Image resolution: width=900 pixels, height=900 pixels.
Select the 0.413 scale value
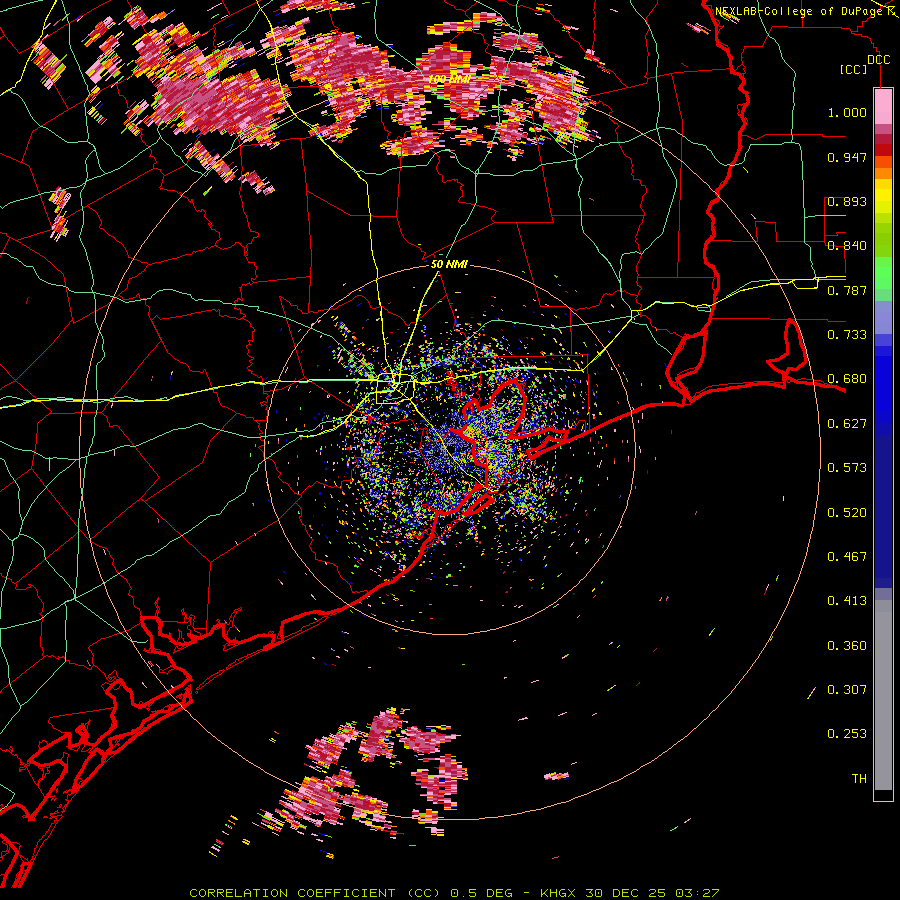847,601
